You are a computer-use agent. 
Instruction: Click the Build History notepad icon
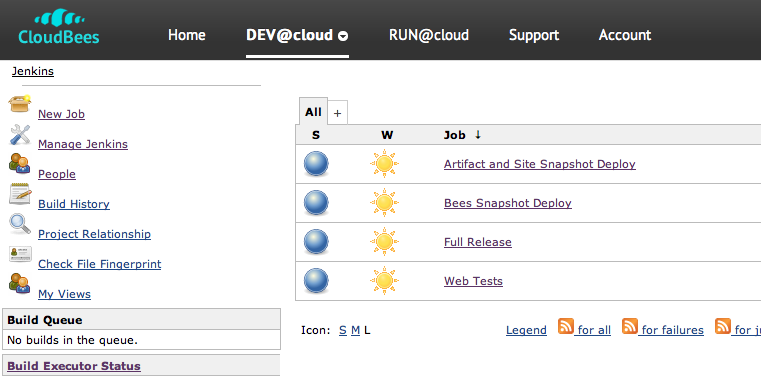(20, 194)
